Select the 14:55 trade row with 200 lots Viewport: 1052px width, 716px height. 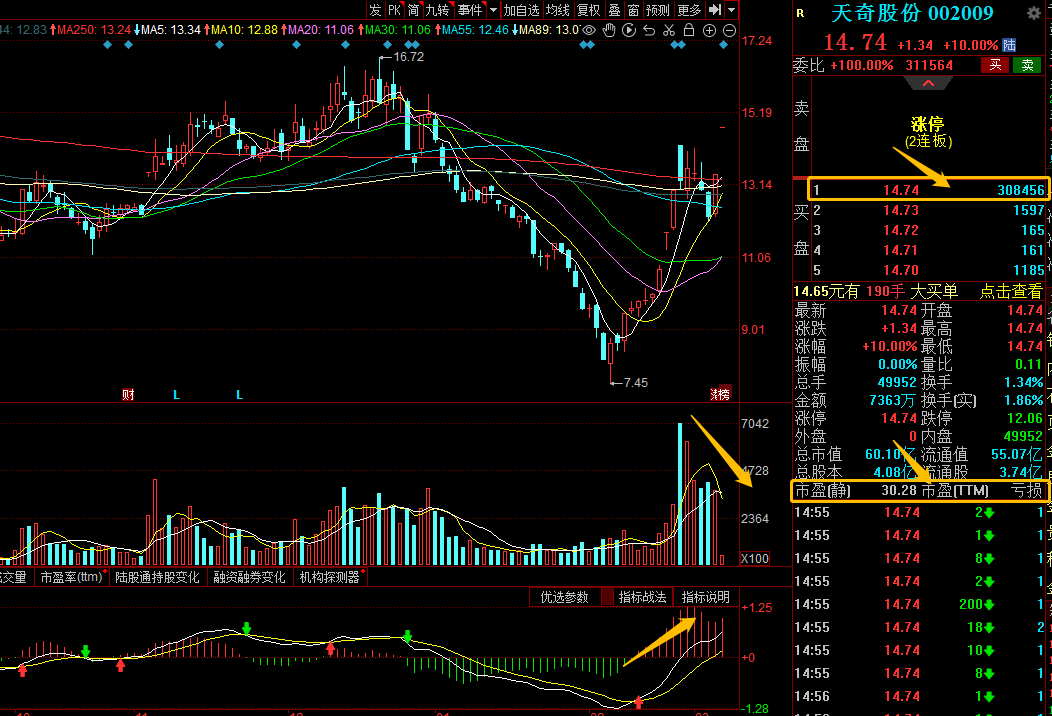(919, 605)
